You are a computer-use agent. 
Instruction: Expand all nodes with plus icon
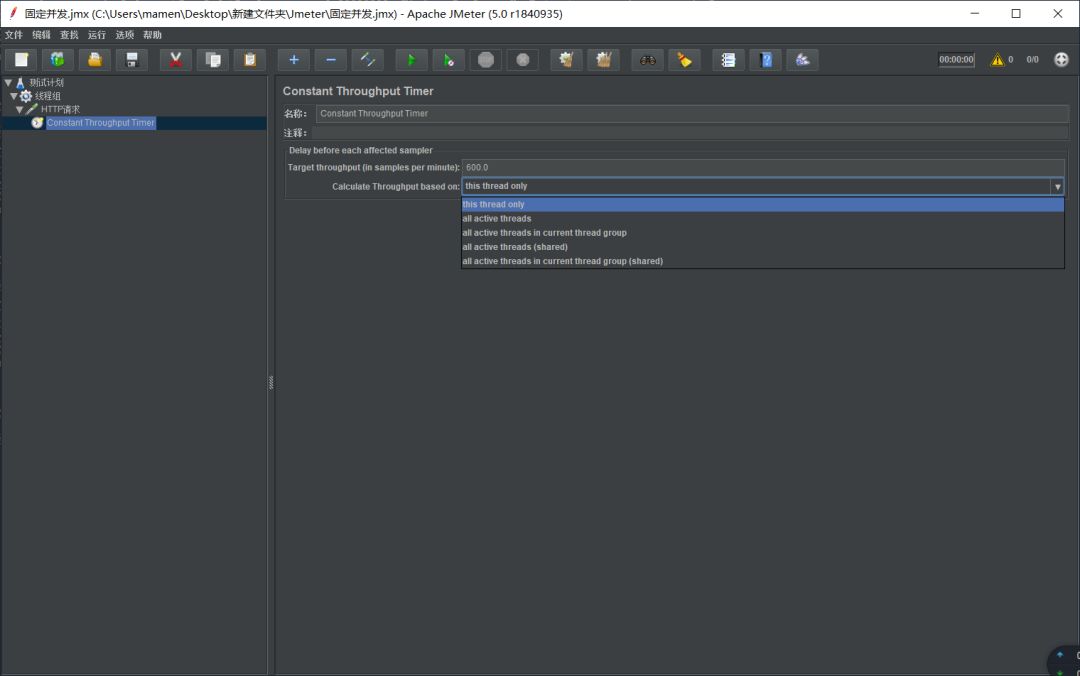pyautogui.click(x=294, y=60)
